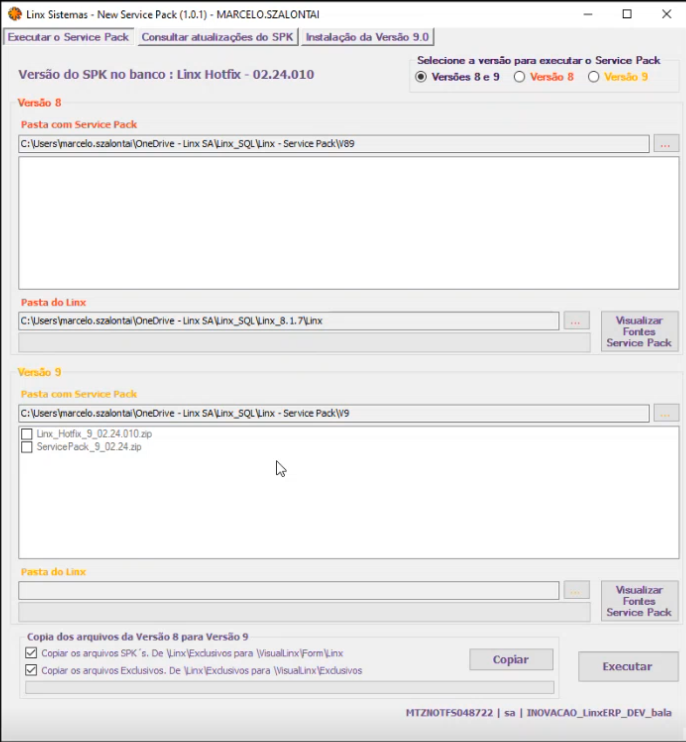This screenshot has height=742, width=686.
Task: Click Visualizar Fontes Service Pack for Versão 9
Action: 639,601
